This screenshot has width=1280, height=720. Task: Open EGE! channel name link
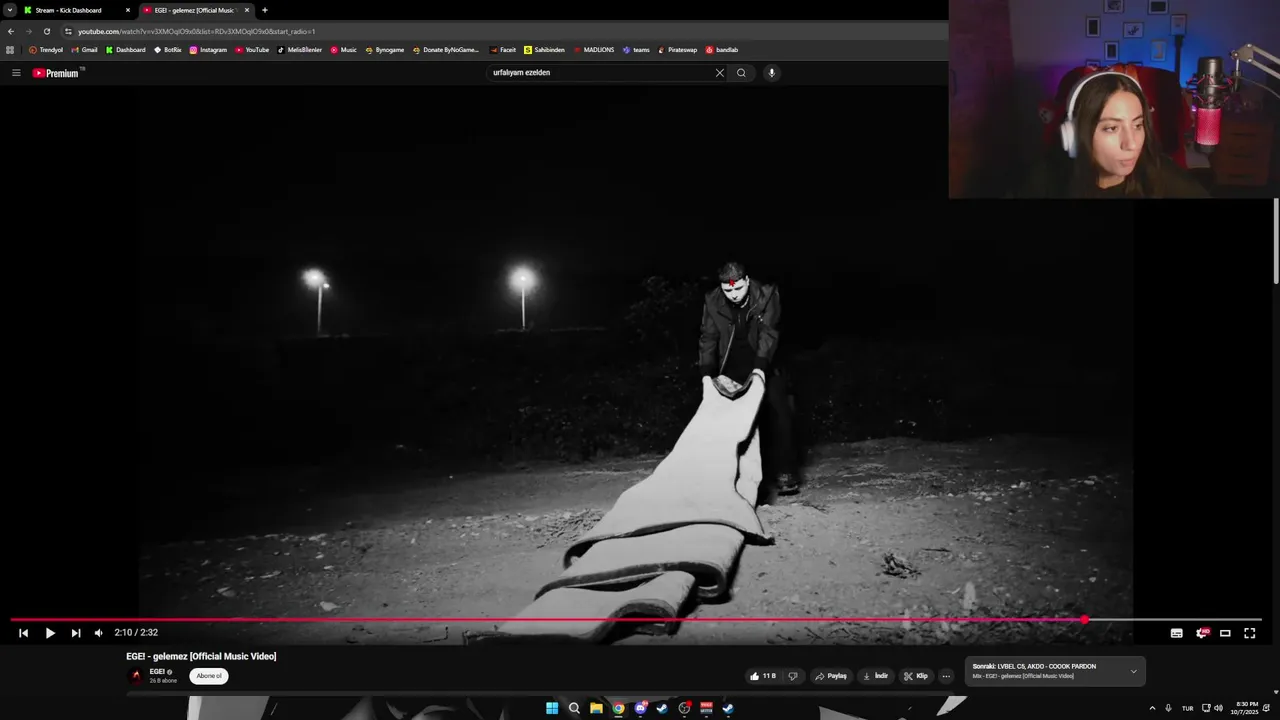(x=157, y=672)
